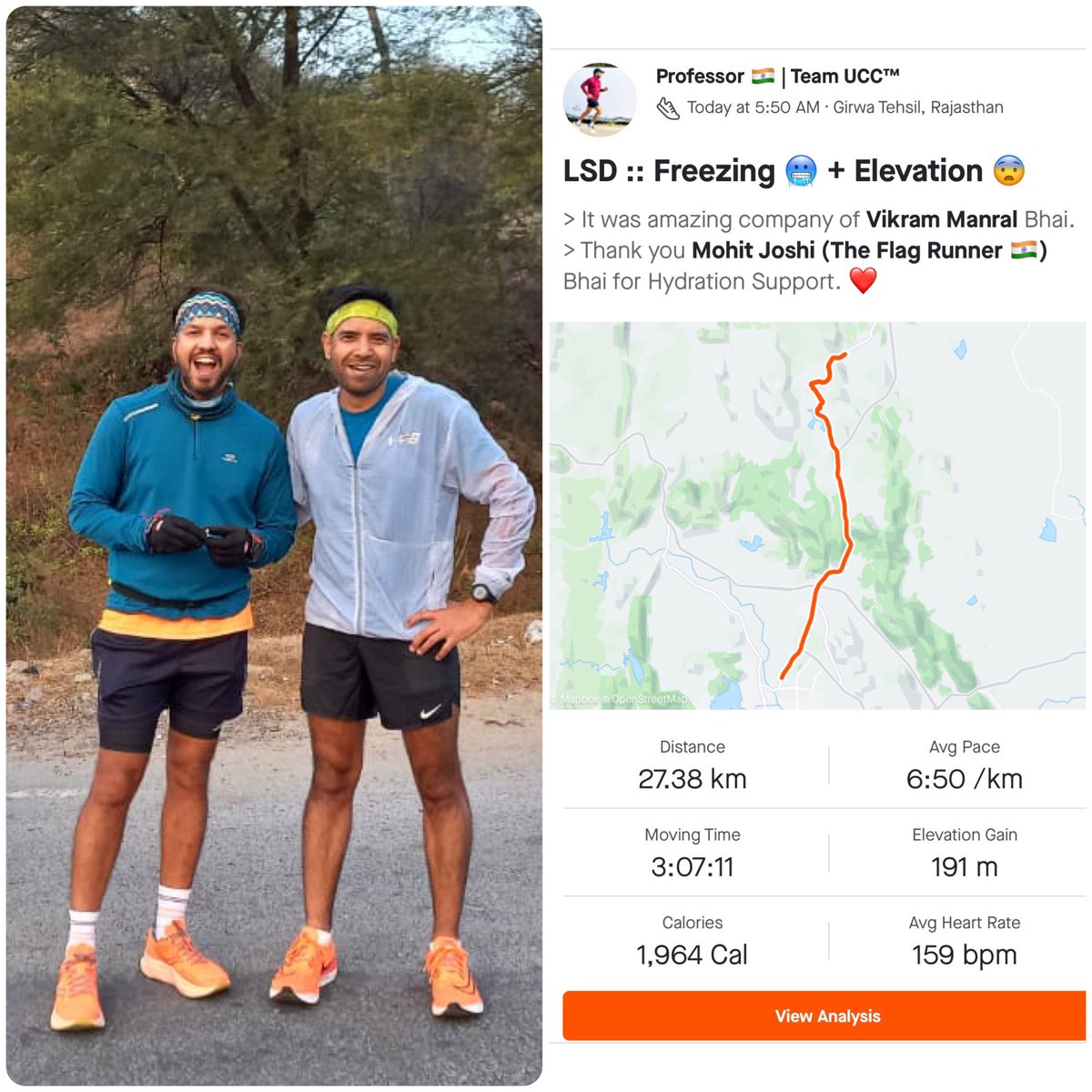This screenshot has width=1092, height=1092.
Task: Select the Elevation Gain 191 m stat
Action: tap(965, 853)
